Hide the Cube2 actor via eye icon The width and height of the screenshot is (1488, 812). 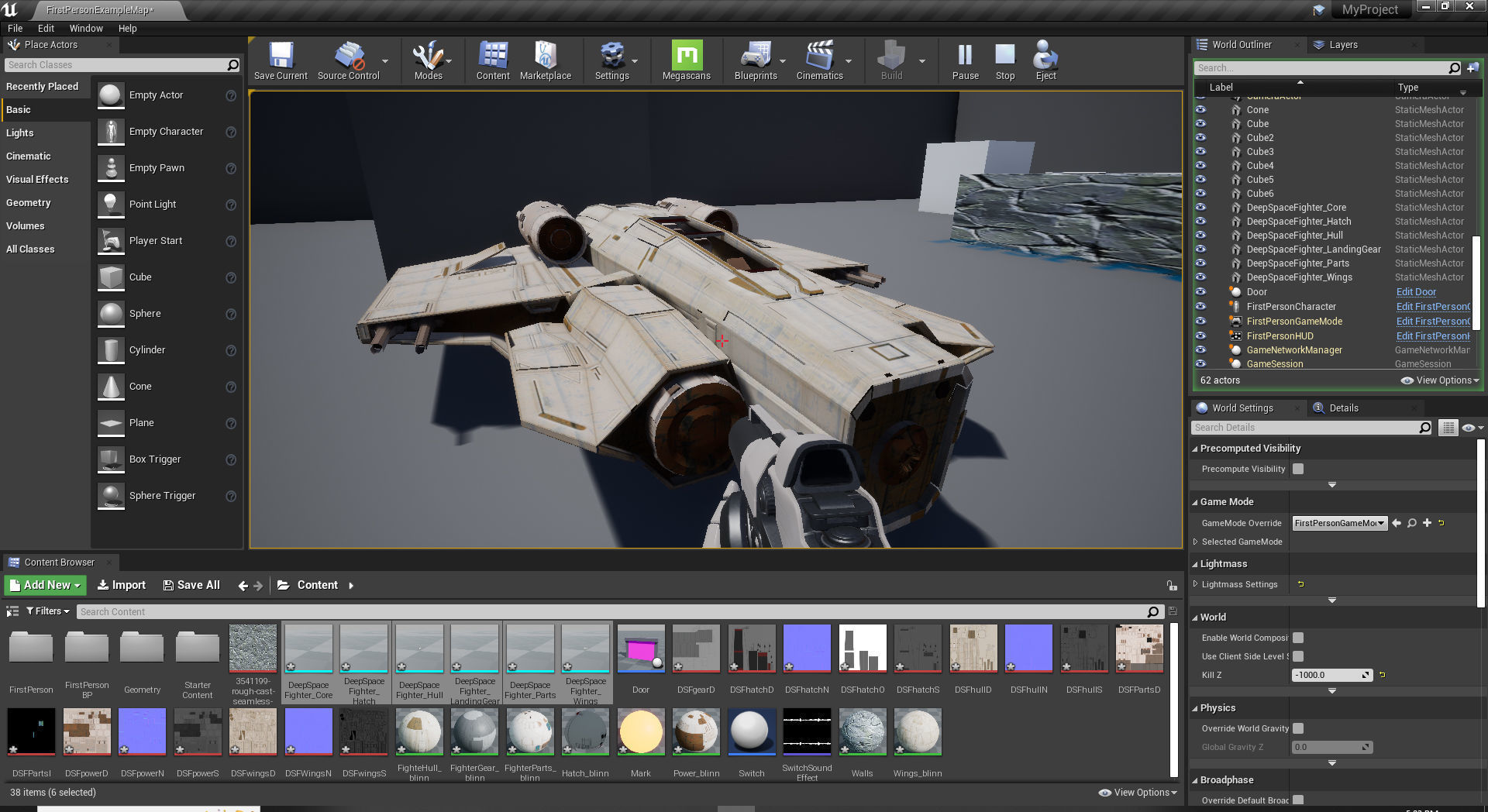[x=1200, y=138]
